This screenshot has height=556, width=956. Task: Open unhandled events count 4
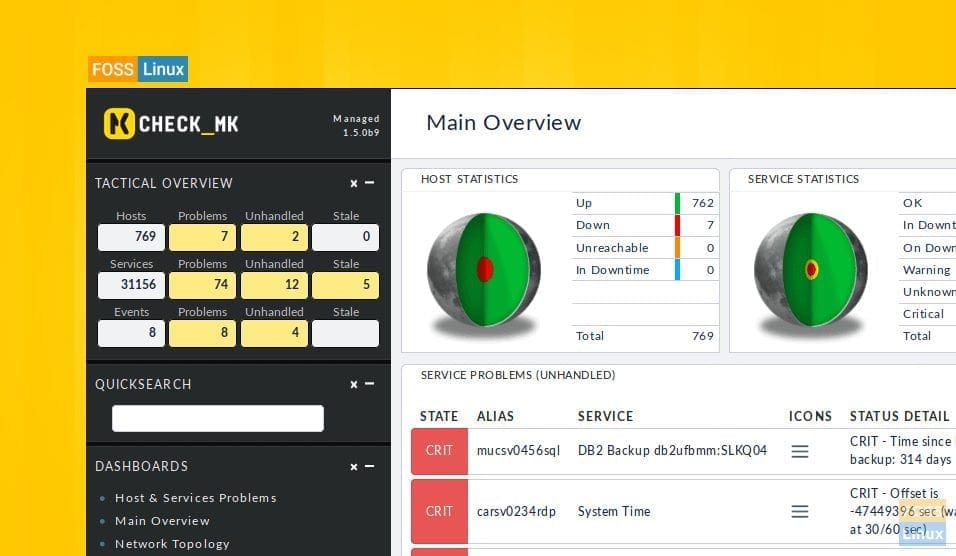274,333
